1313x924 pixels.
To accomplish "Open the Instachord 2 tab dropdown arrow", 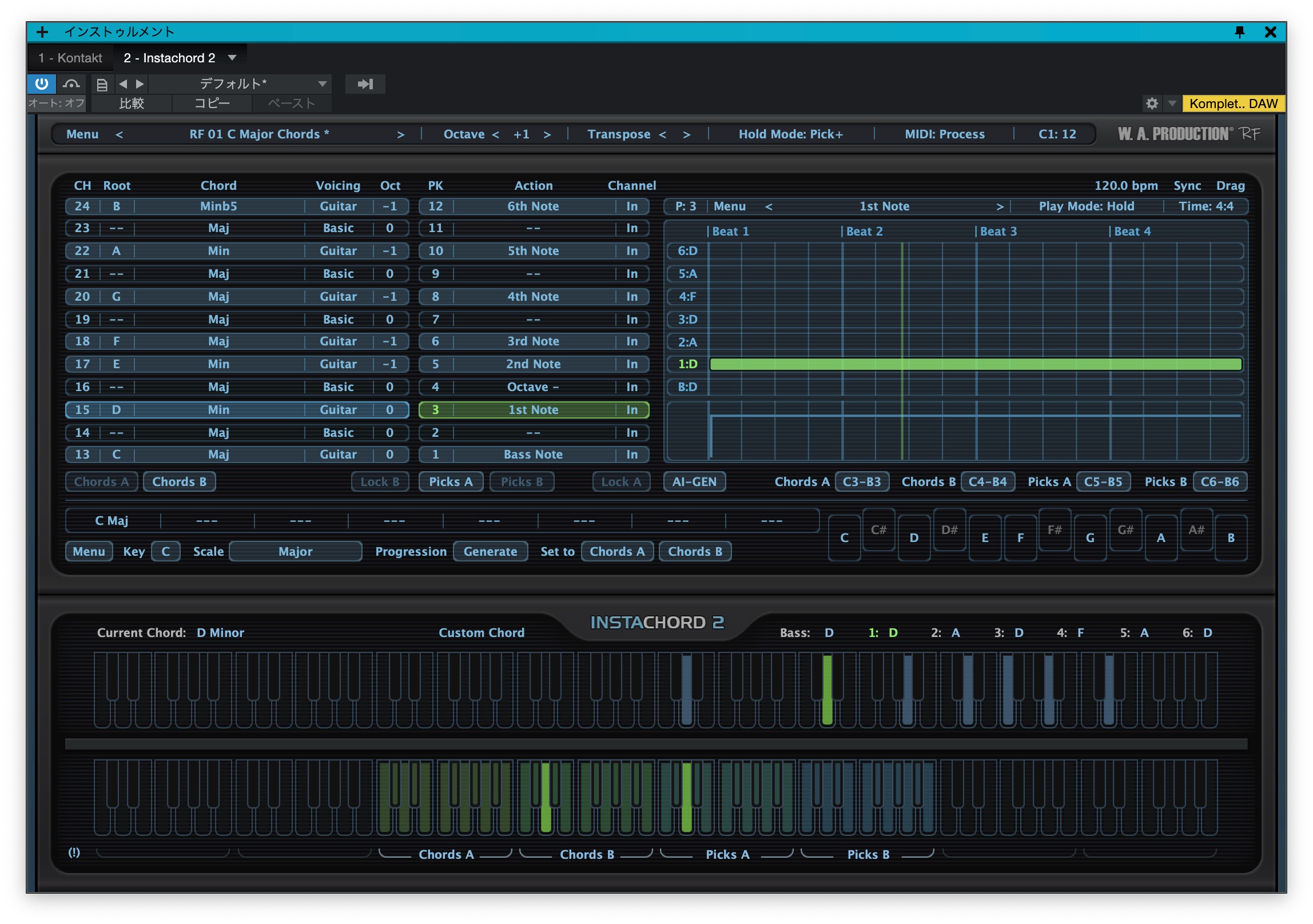I will click(232, 58).
